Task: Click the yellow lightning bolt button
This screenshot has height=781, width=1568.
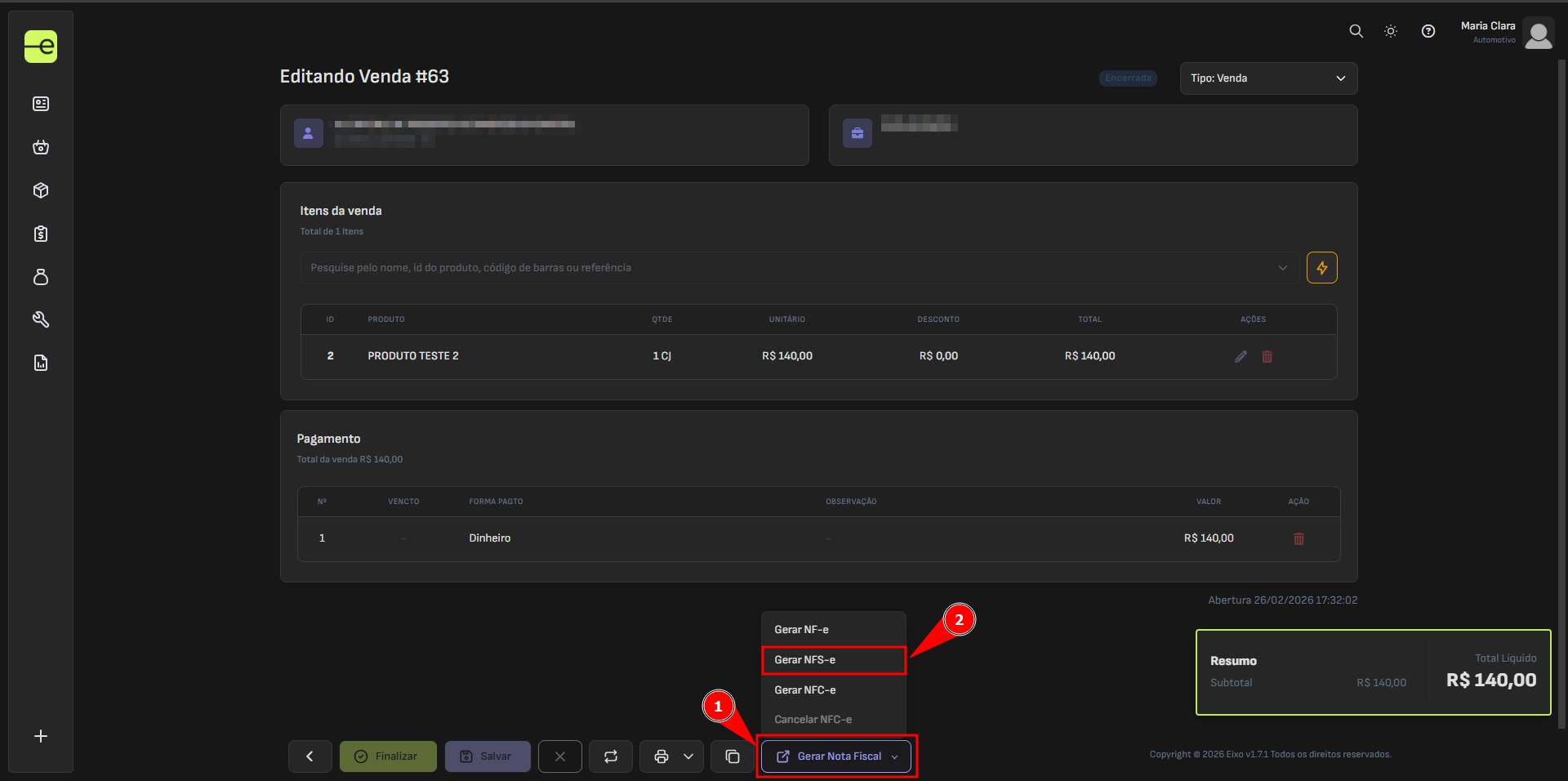Action: point(1321,268)
